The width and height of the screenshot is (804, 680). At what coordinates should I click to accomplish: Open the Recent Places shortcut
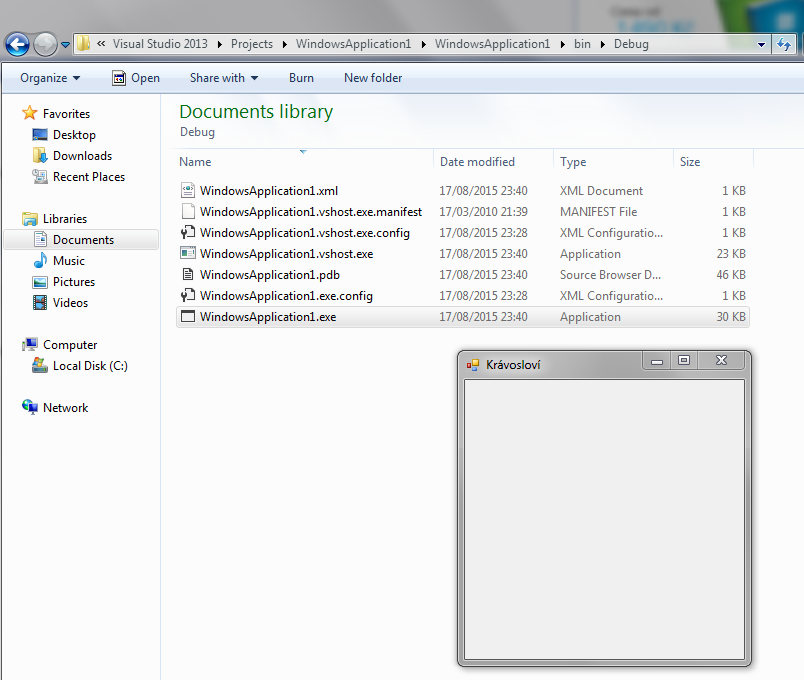pos(88,177)
